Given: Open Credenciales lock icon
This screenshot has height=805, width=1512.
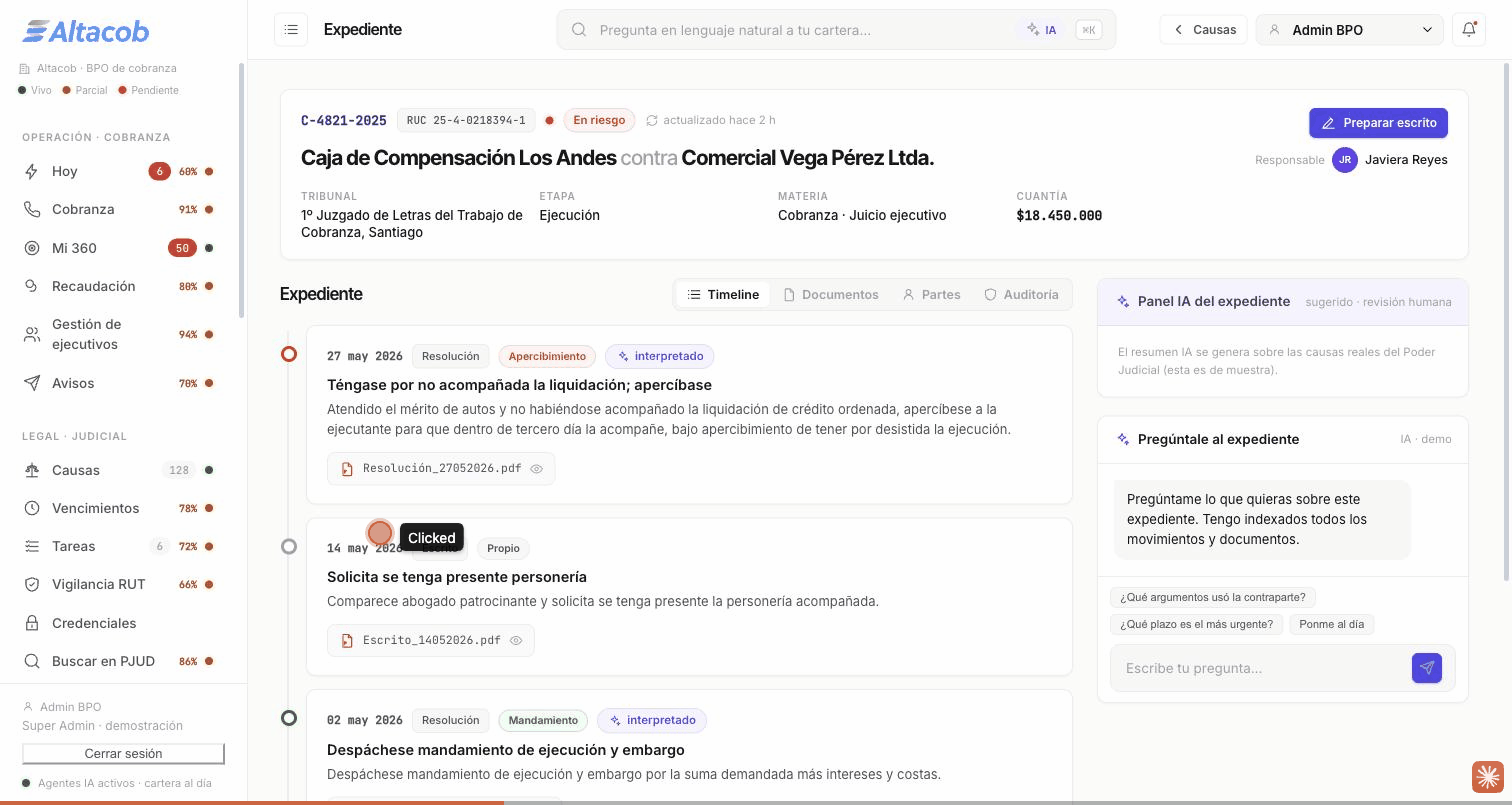Looking at the screenshot, I should pos(32,623).
